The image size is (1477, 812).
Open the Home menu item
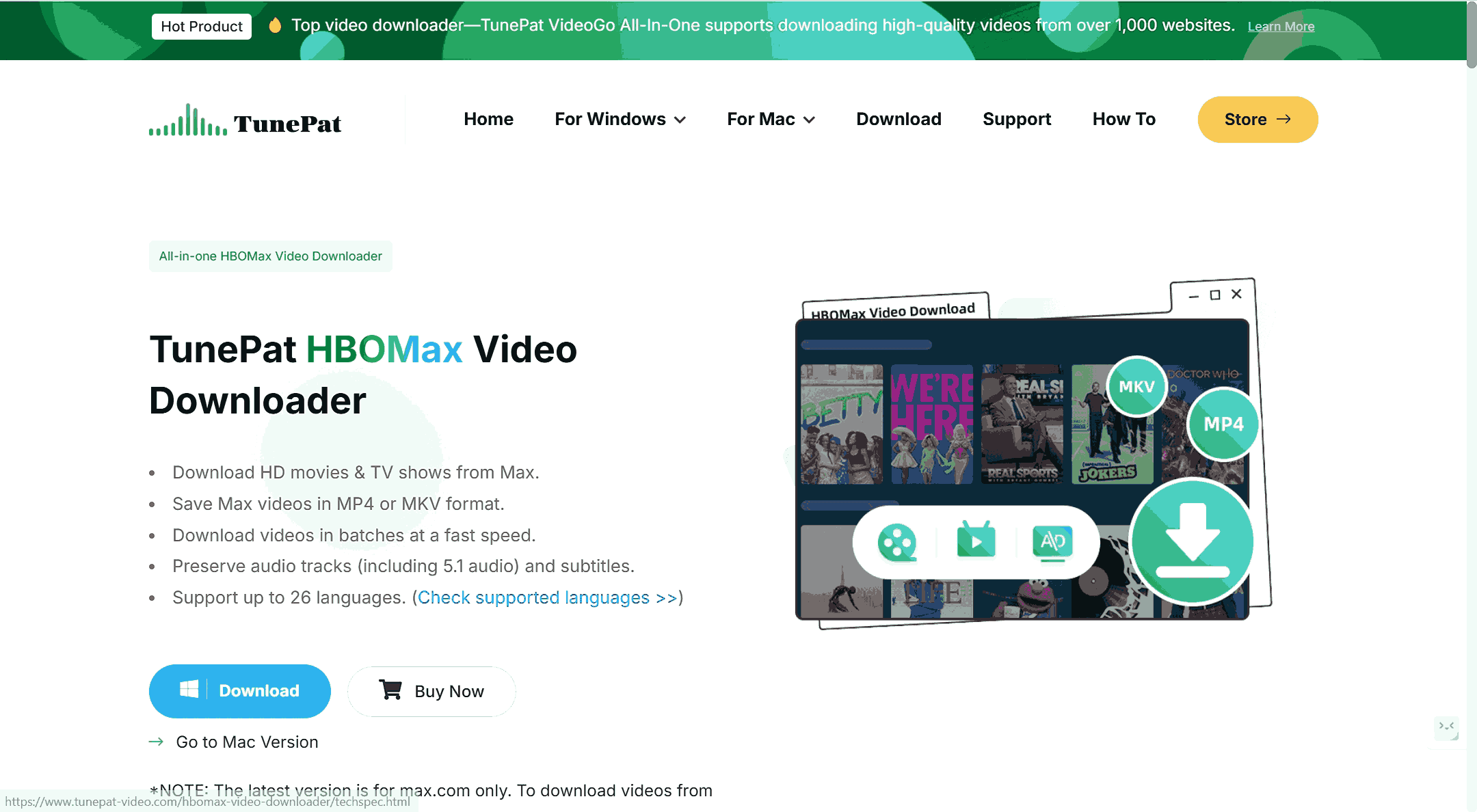click(488, 119)
